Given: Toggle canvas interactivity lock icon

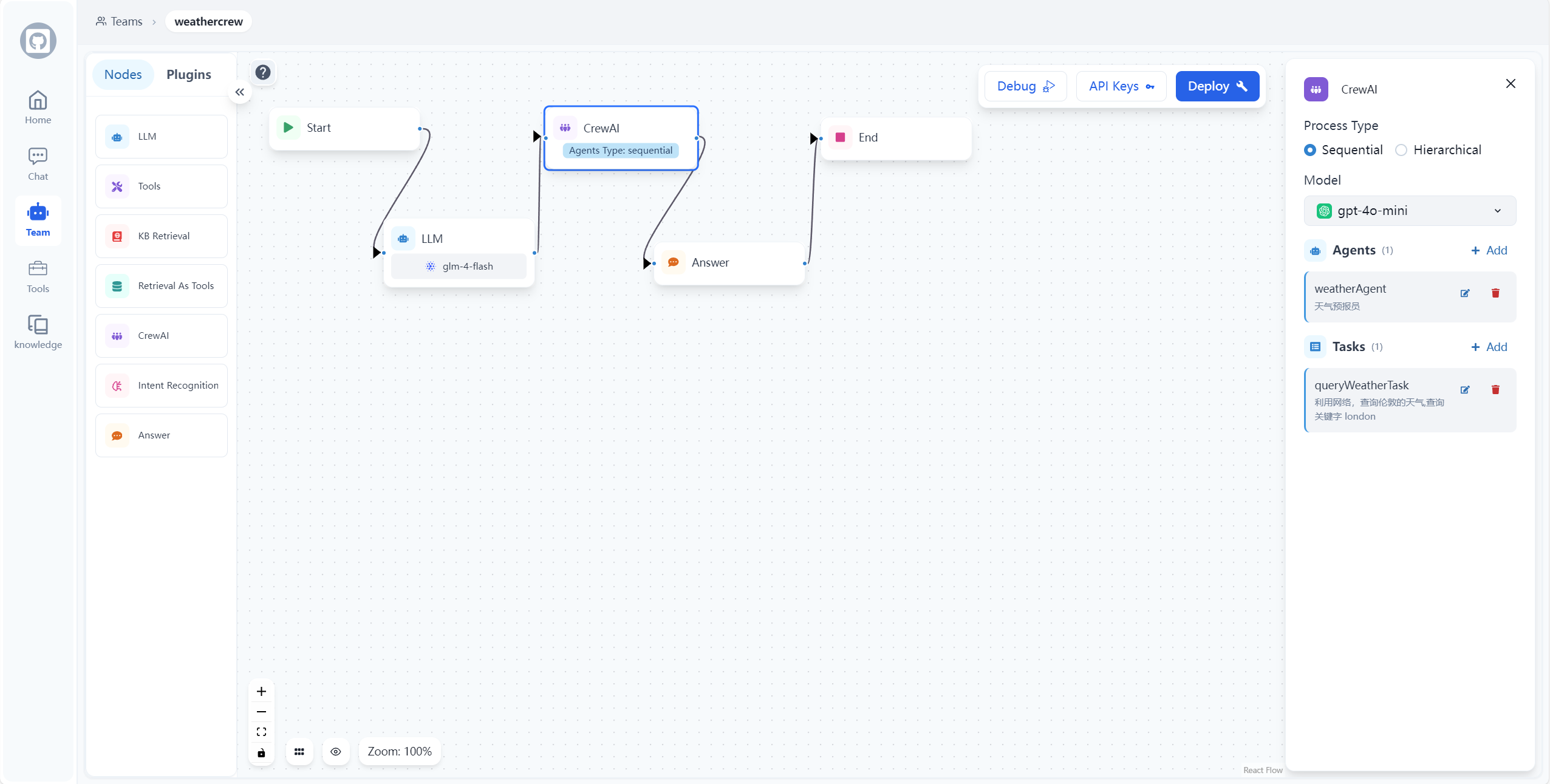Looking at the screenshot, I should pos(261,753).
